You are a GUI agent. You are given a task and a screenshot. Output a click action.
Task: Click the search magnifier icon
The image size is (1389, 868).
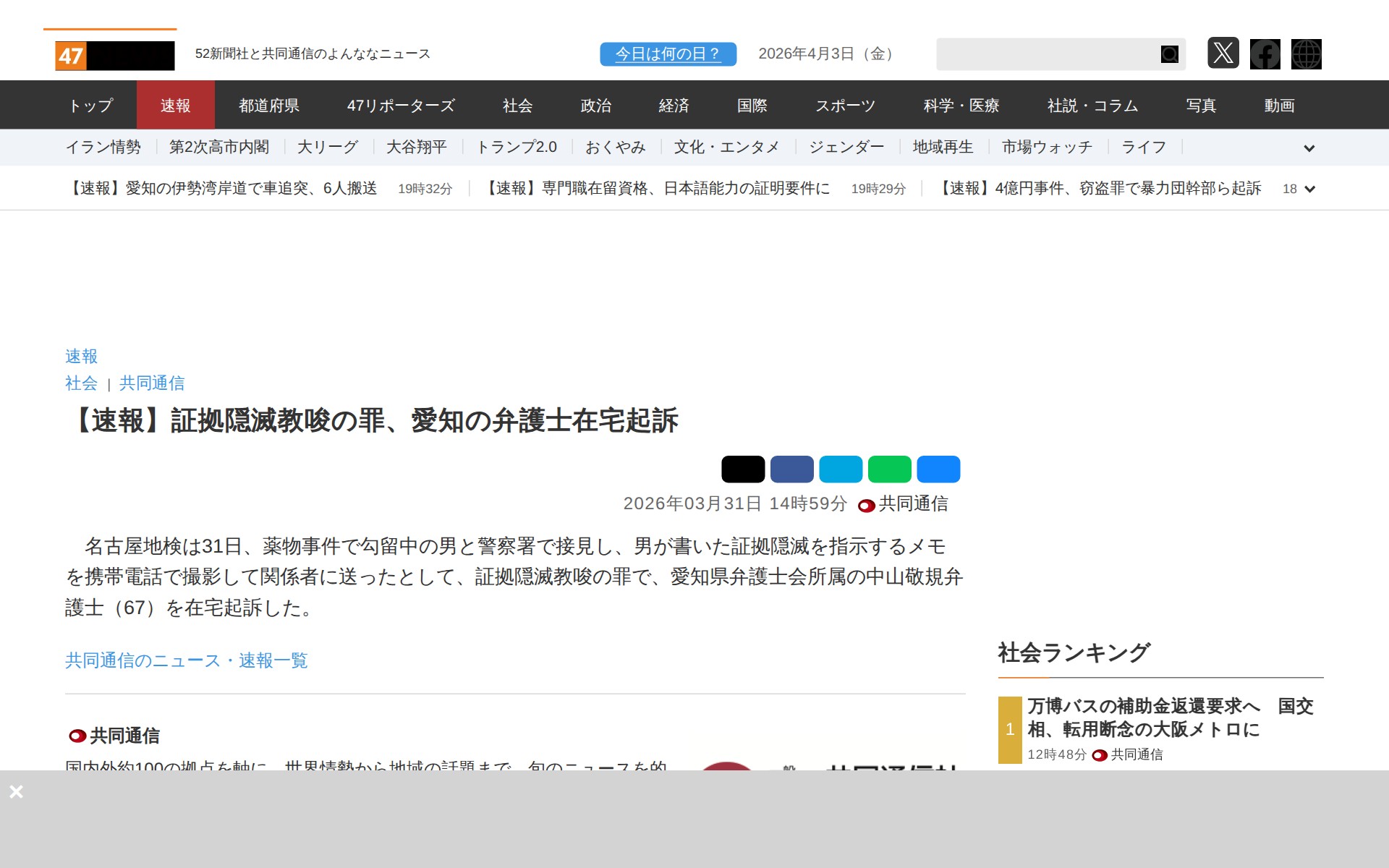click(x=1169, y=54)
